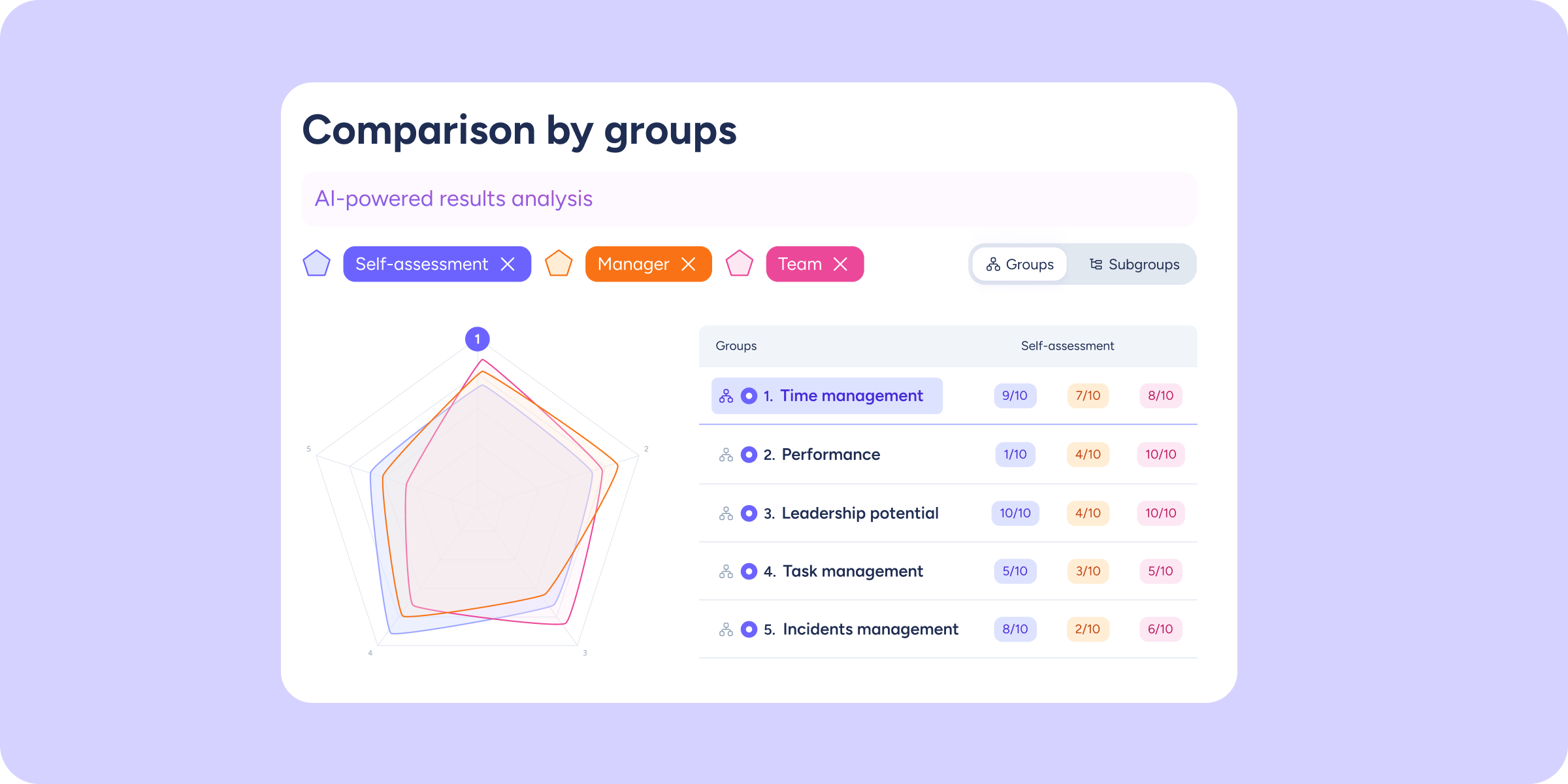The width and height of the screenshot is (1568, 784).
Task: Remove the Manager filter via X
Action: pyautogui.click(x=689, y=264)
